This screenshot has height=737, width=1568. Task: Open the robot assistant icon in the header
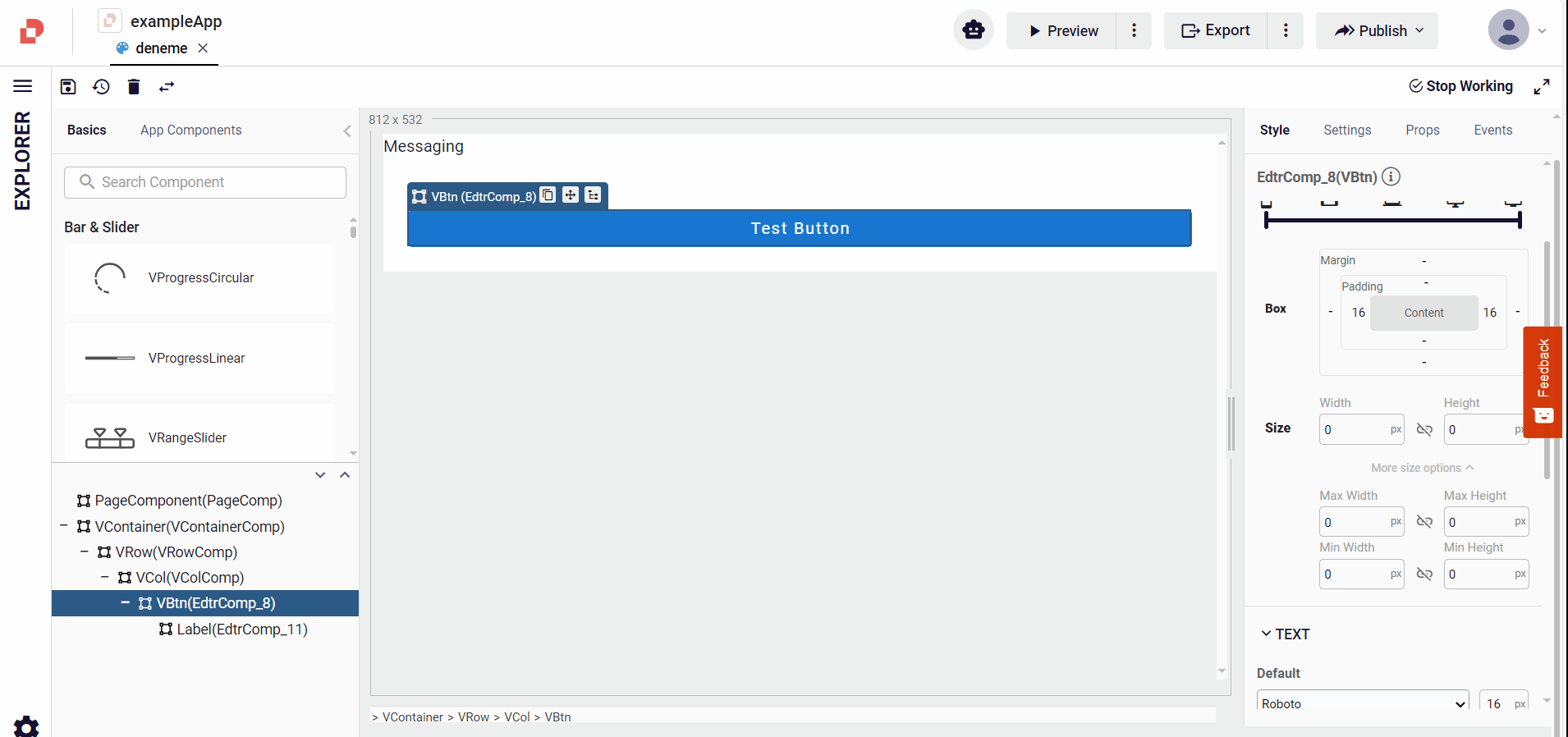974,30
